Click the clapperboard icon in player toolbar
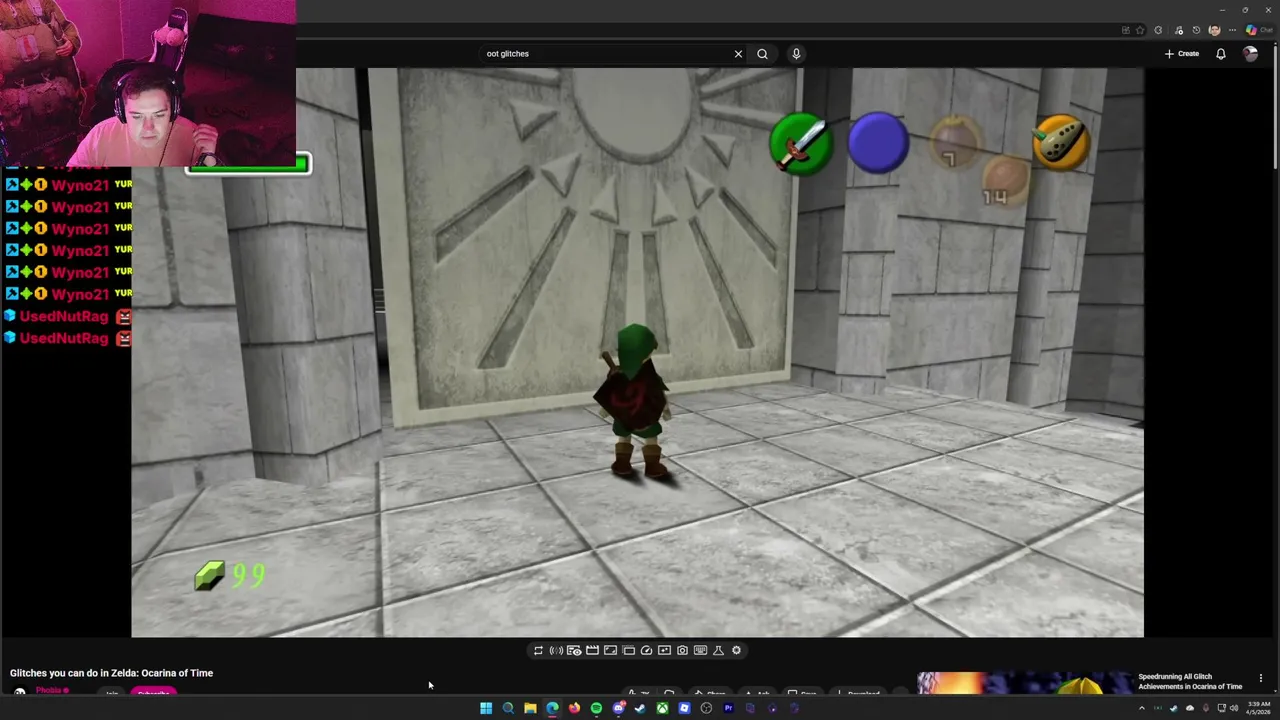 592,650
